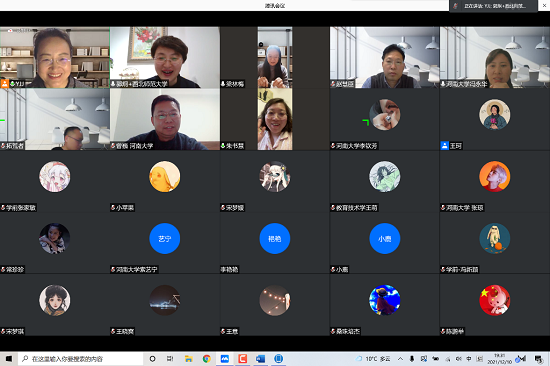Select the 王珂 participant avatar tile
The height and width of the screenshot is (366, 550).
tap(495, 119)
